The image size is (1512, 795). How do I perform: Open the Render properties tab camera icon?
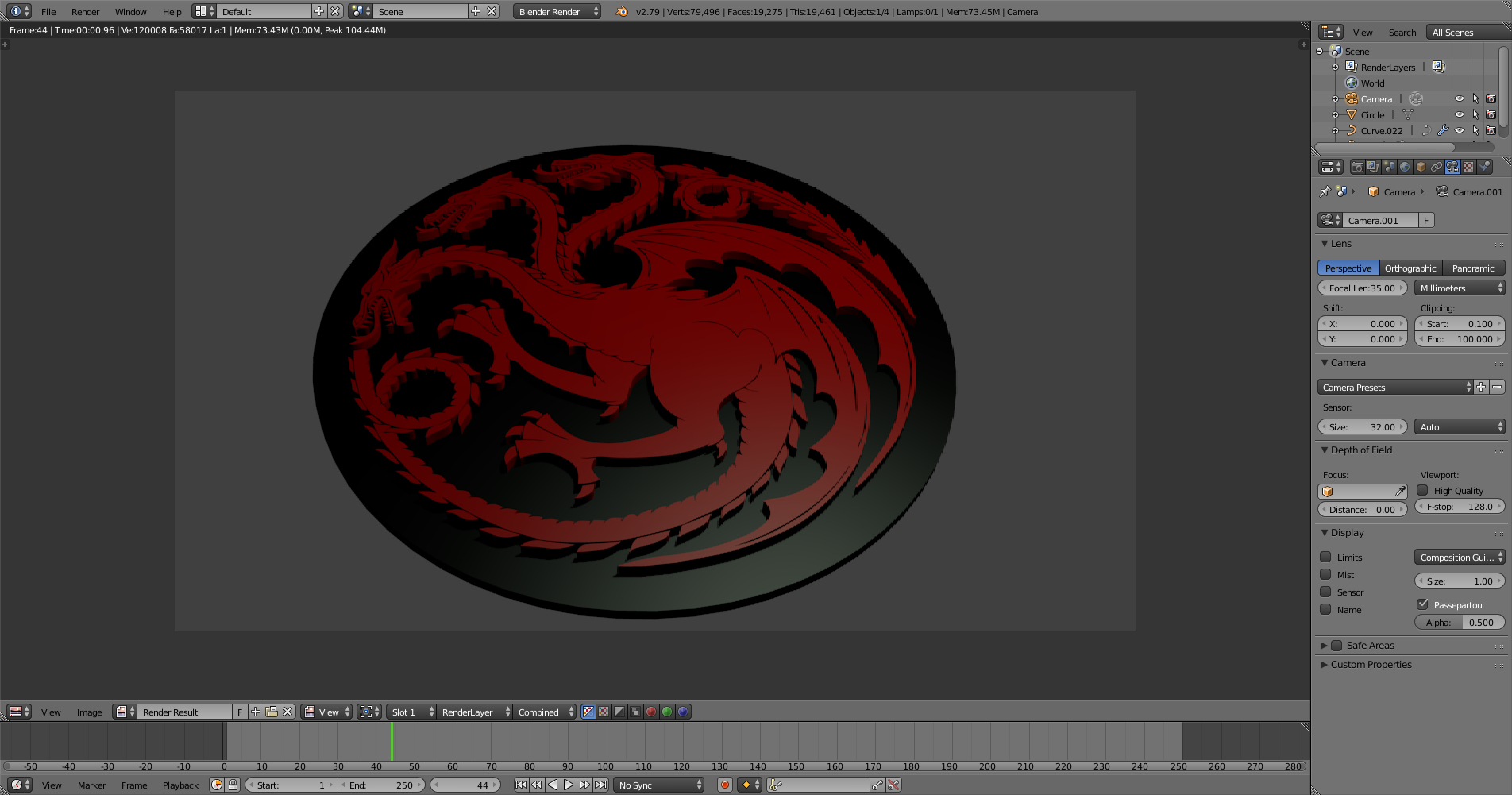[x=1357, y=167]
